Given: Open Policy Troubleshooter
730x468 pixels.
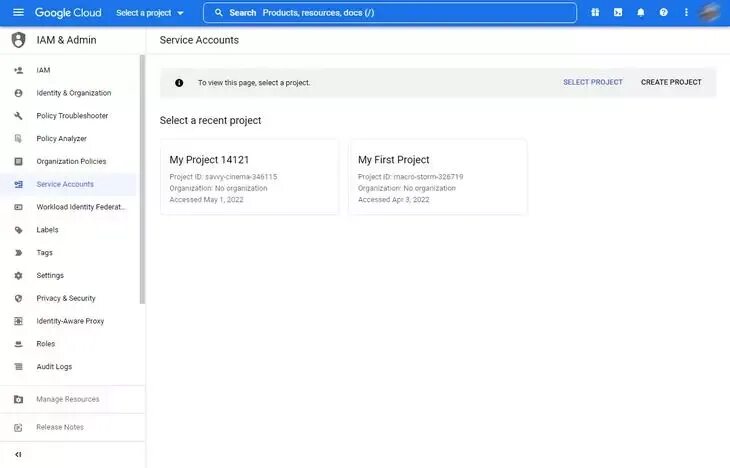Looking at the screenshot, I should point(72,116).
